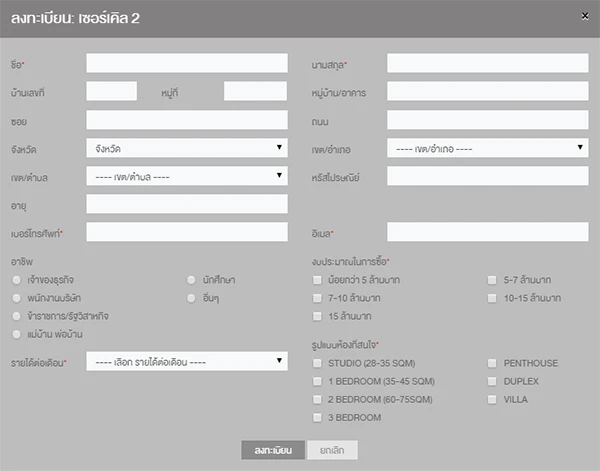
Task: Open the รายได้ต่อเดือน income dropdown
Action: (x=187, y=361)
